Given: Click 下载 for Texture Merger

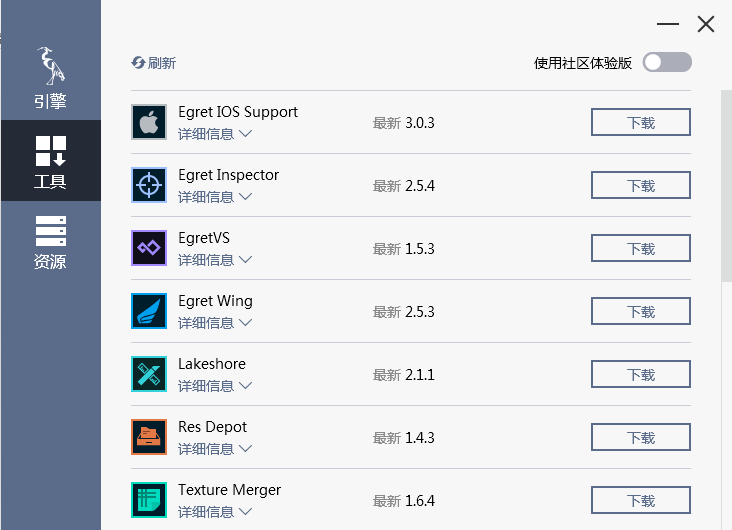Looking at the screenshot, I should 640,501.
